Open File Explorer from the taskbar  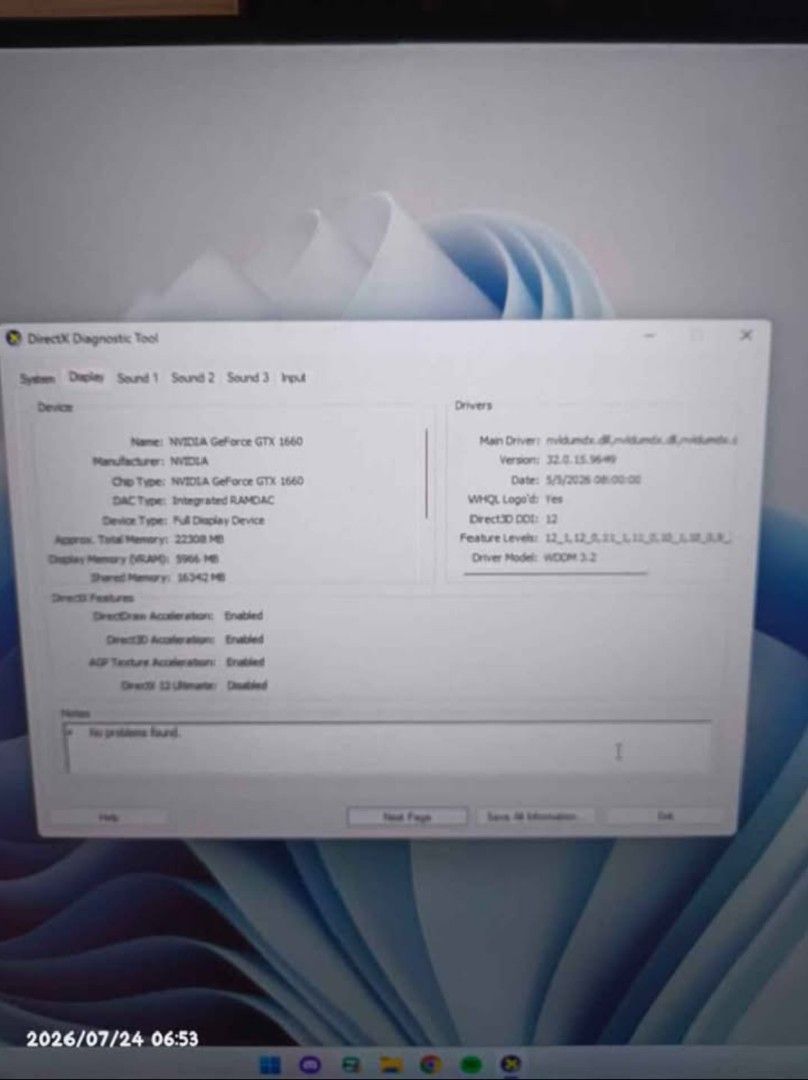(x=391, y=1064)
